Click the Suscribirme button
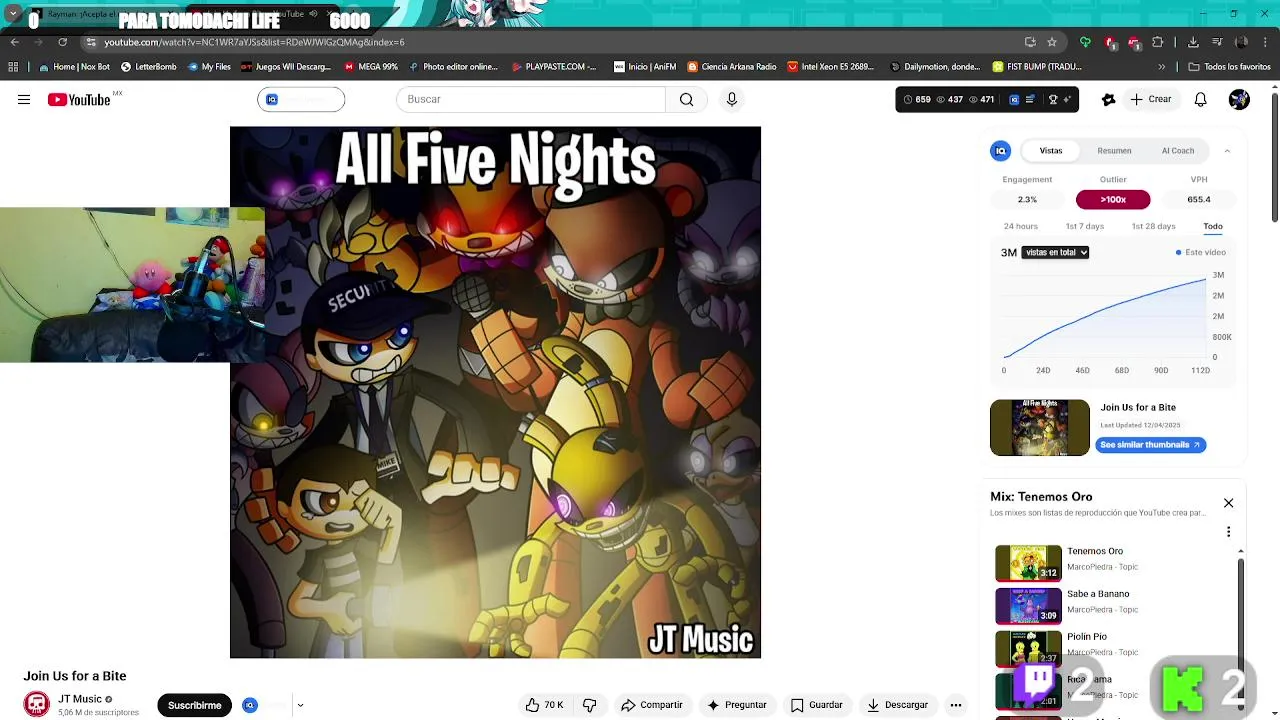1280x720 pixels. [x=194, y=705]
